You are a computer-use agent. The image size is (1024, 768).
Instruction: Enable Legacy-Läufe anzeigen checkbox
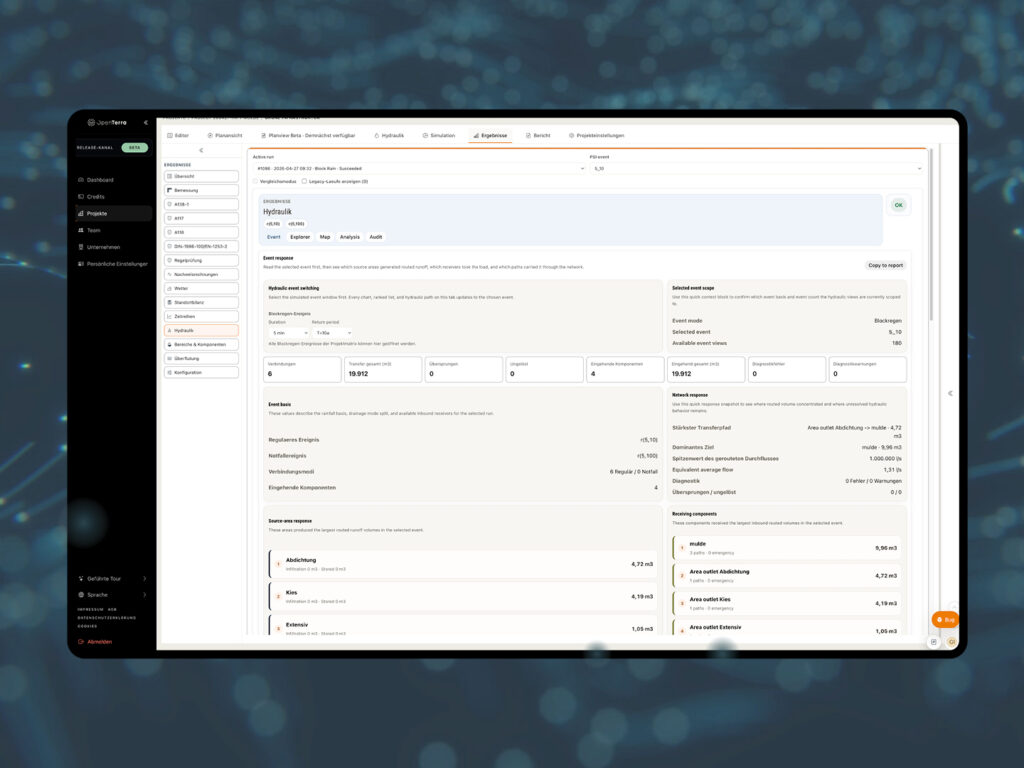[304, 182]
